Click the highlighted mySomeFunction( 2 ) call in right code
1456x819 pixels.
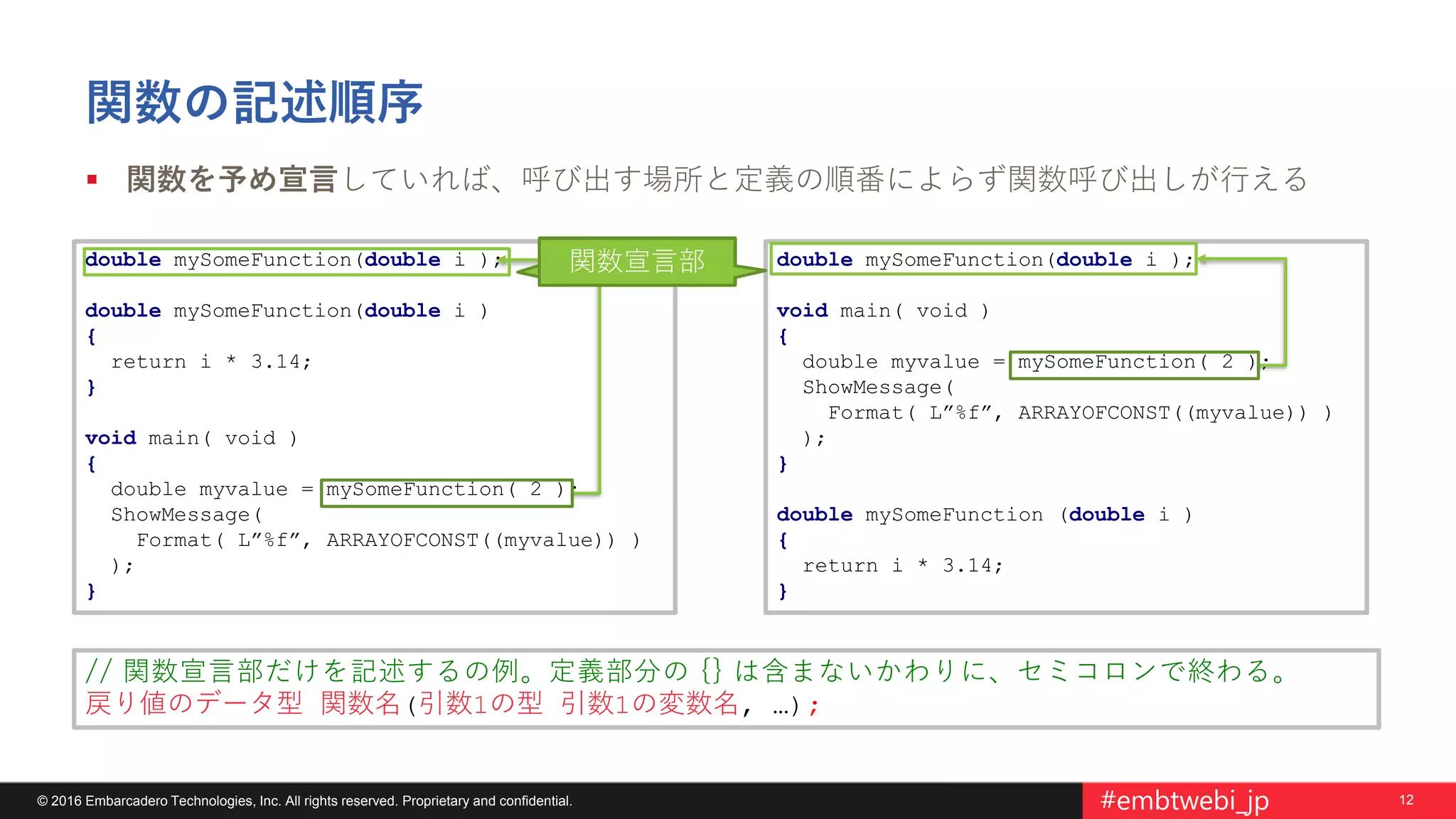click(1134, 364)
